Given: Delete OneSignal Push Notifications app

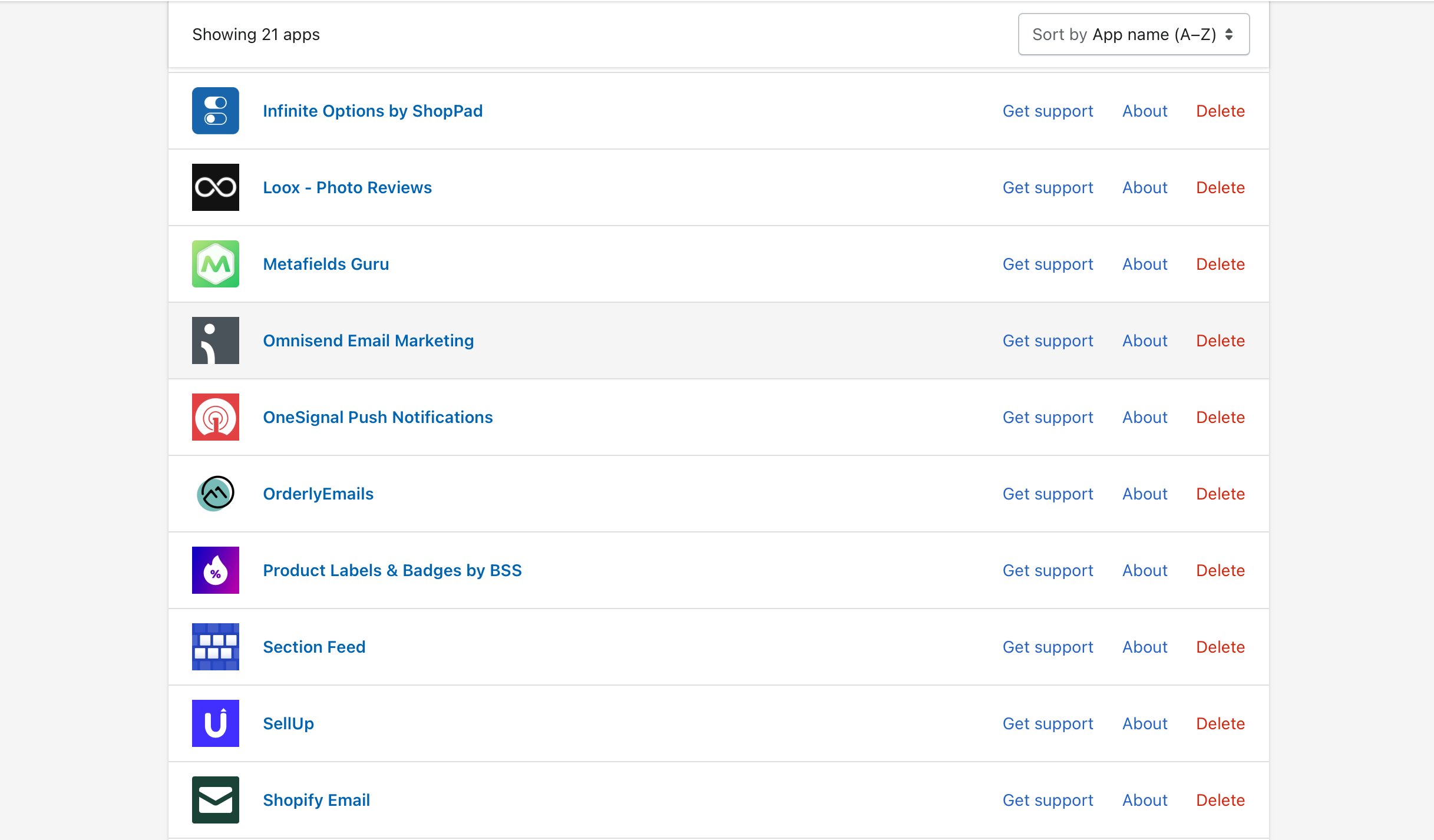Looking at the screenshot, I should point(1220,417).
